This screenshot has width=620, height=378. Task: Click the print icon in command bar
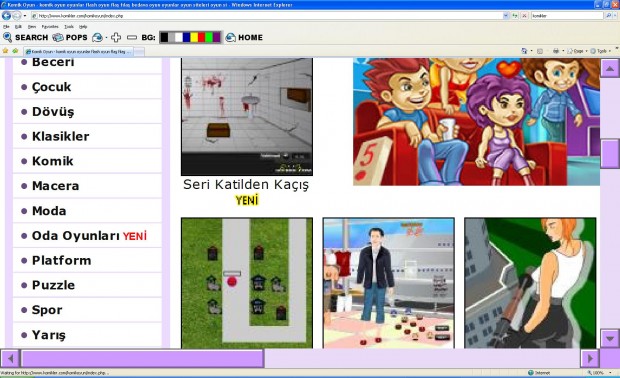pos(556,51)
